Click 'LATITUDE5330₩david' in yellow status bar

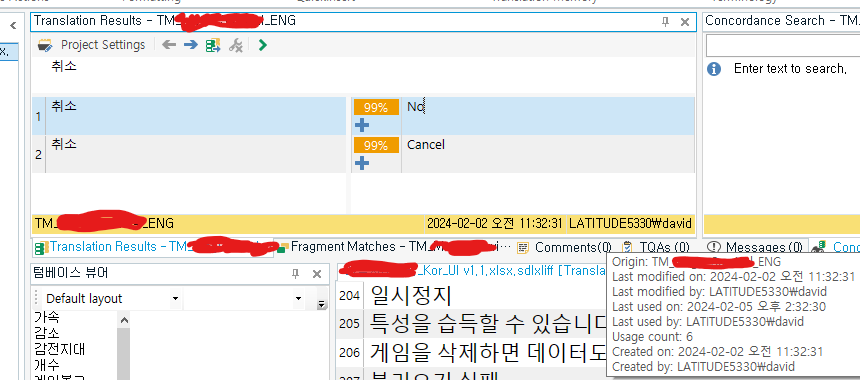pyautogui.click(x=630, y=223)
